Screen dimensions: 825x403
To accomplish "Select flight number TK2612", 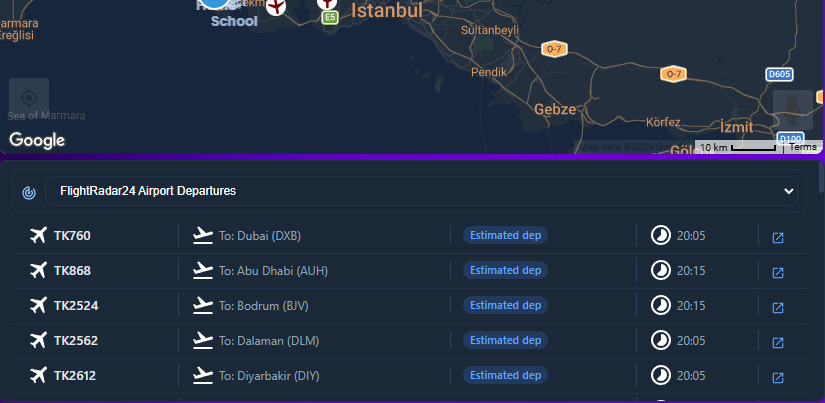I will (x=75, y=376).
